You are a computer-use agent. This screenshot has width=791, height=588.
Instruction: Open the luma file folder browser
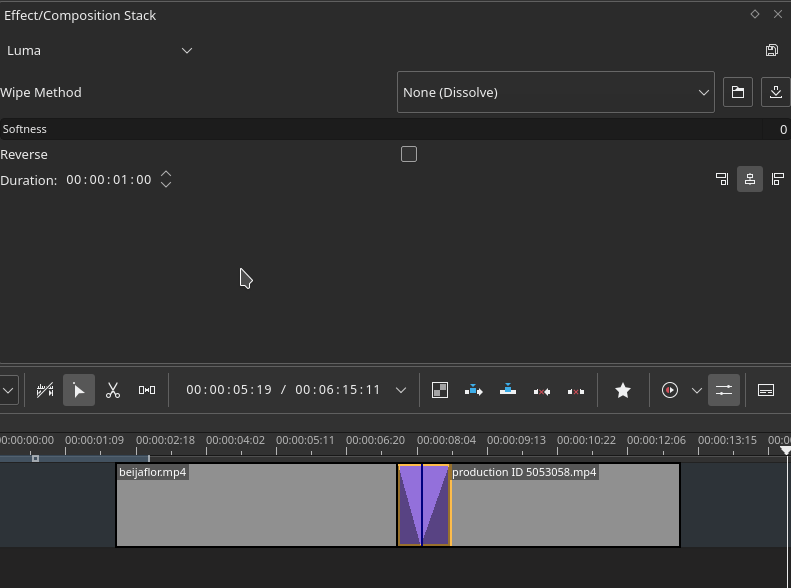pyautogui.click(x=738, y=92)
